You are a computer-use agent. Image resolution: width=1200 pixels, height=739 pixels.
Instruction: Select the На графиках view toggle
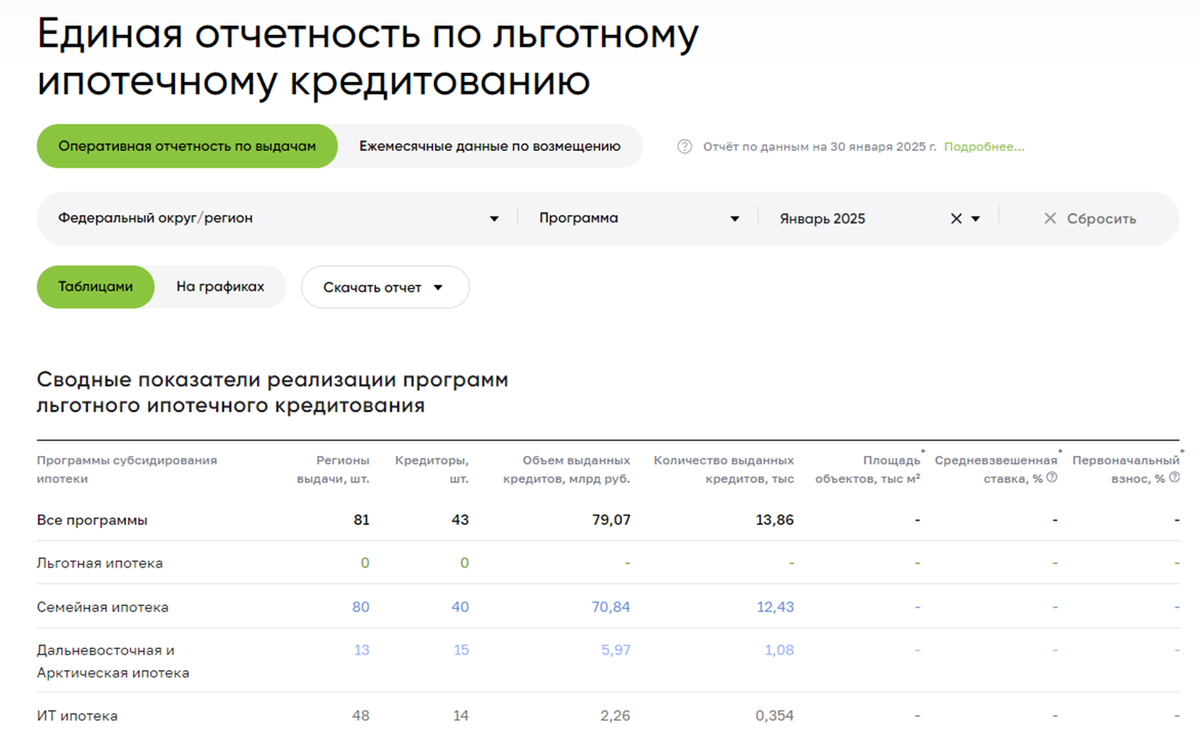[220, 287]
